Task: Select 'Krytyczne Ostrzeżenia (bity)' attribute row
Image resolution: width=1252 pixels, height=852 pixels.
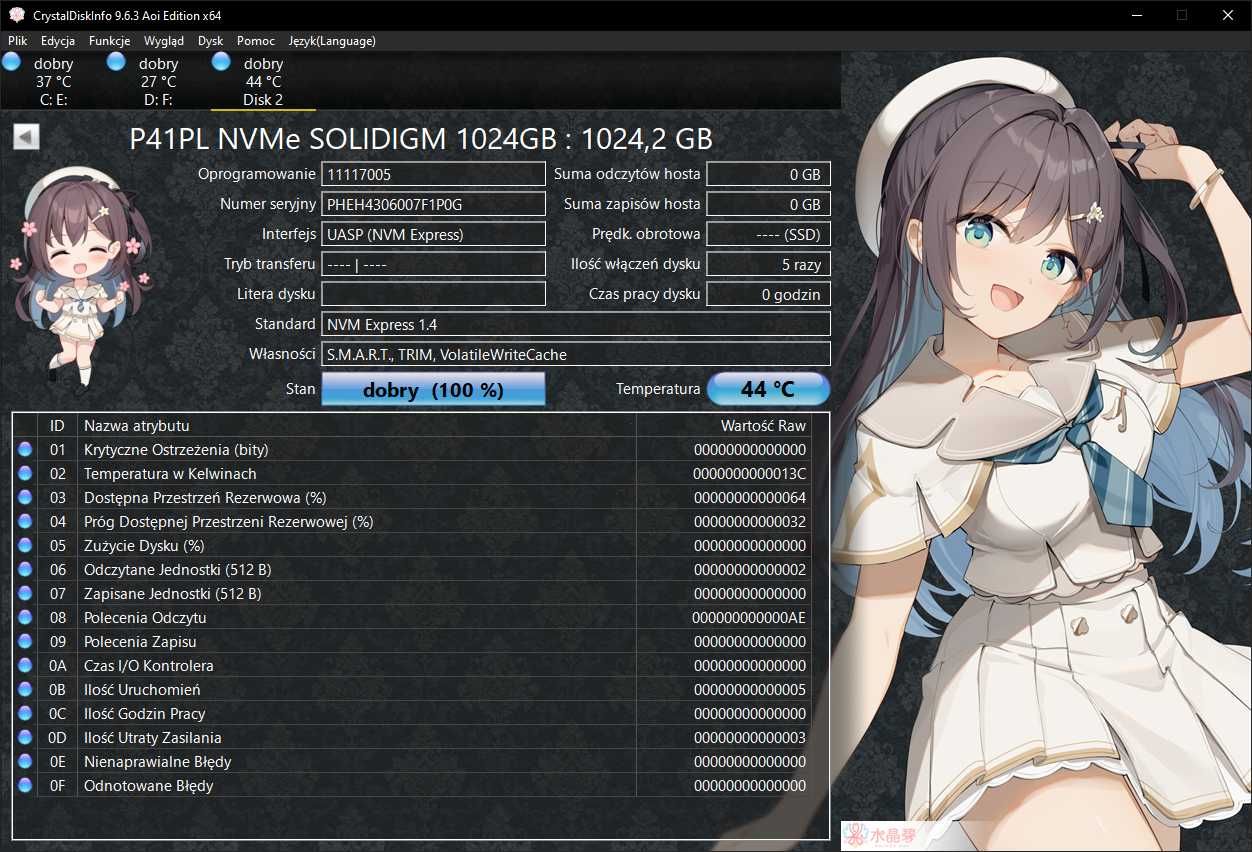Action: tap(413, 449)
